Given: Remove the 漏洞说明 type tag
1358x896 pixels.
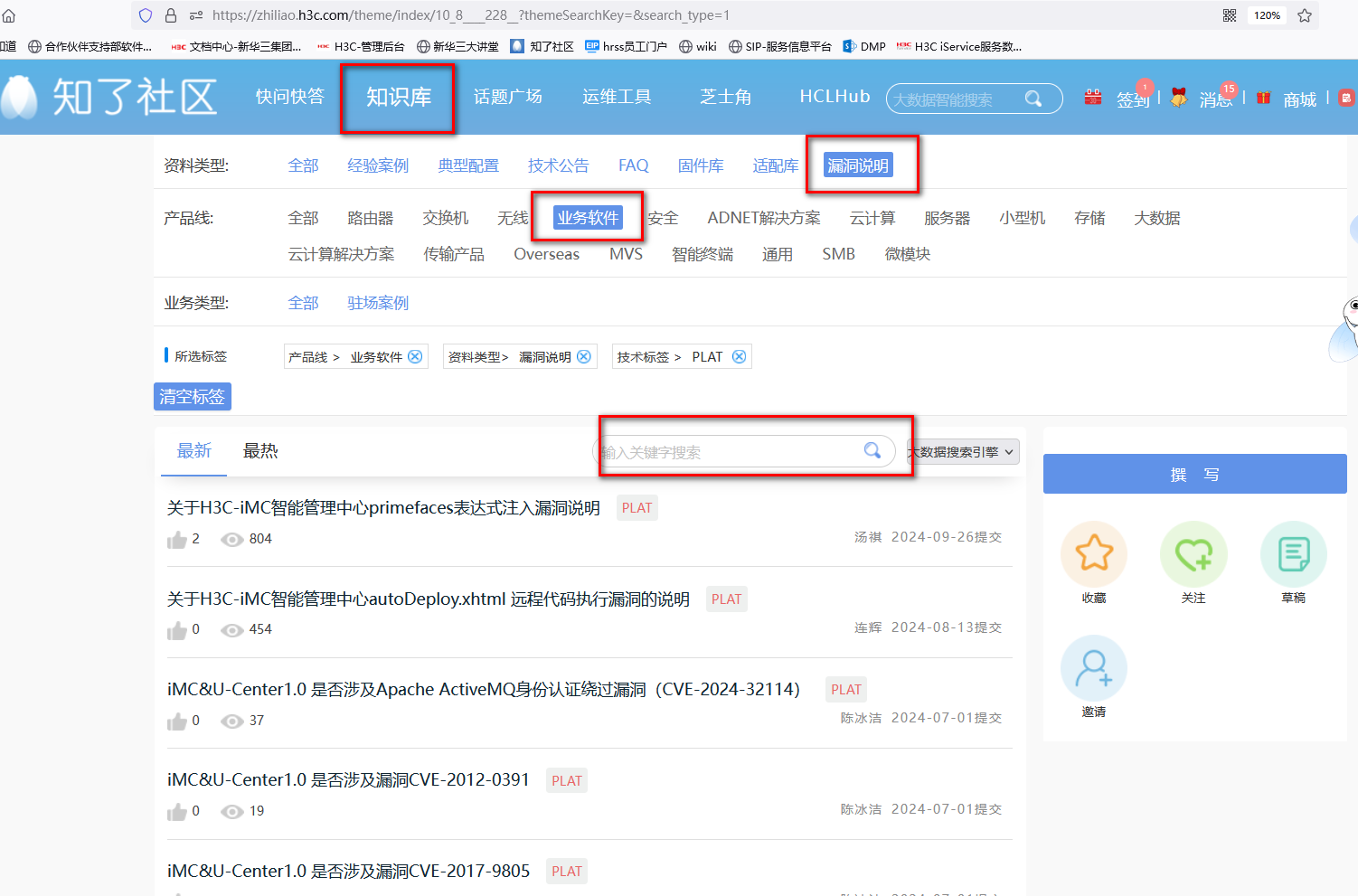Looking at the screenshot, I should [x=584, y=356].
